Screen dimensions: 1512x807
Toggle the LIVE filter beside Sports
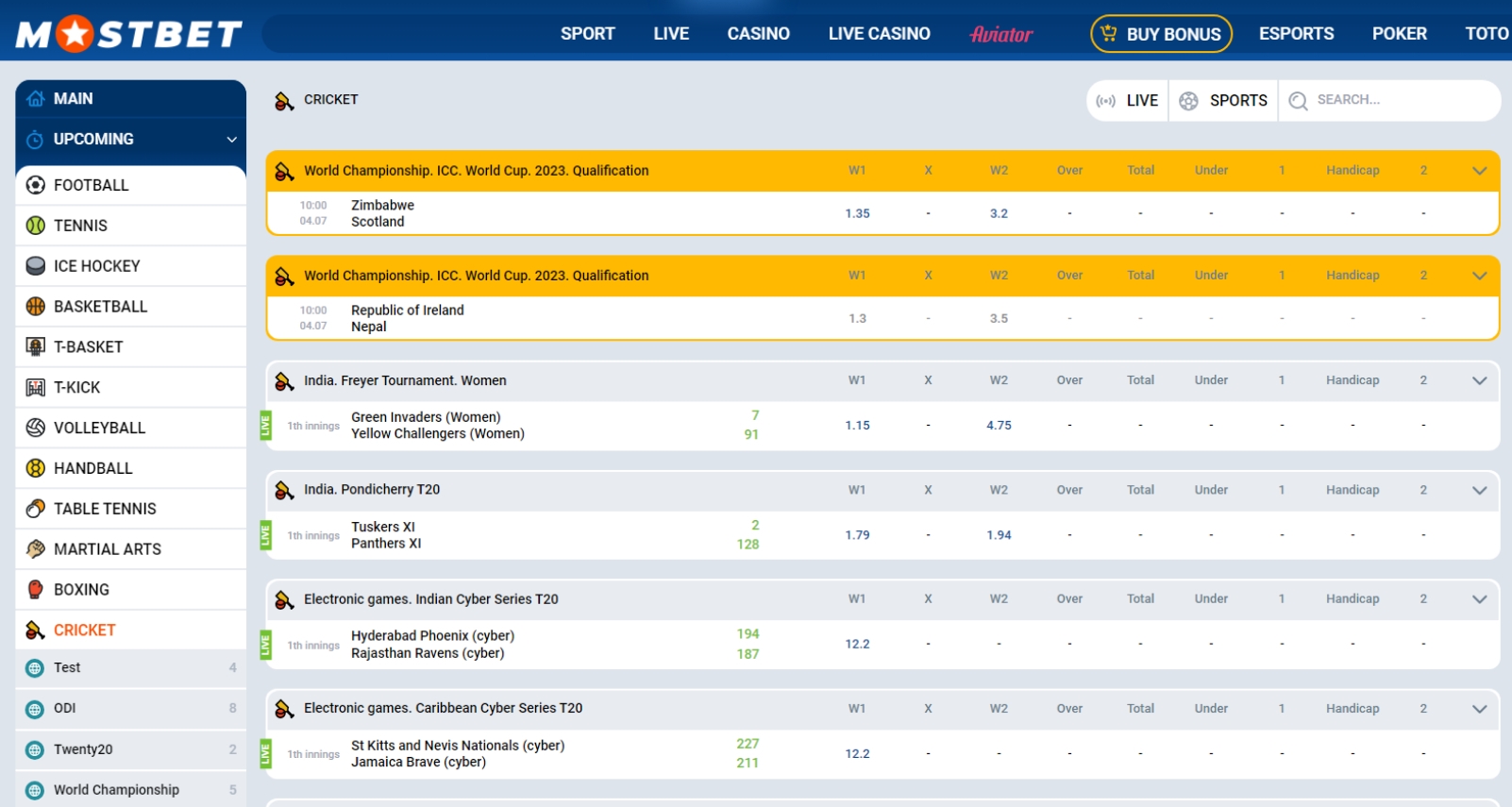[x=1129, y=101]
